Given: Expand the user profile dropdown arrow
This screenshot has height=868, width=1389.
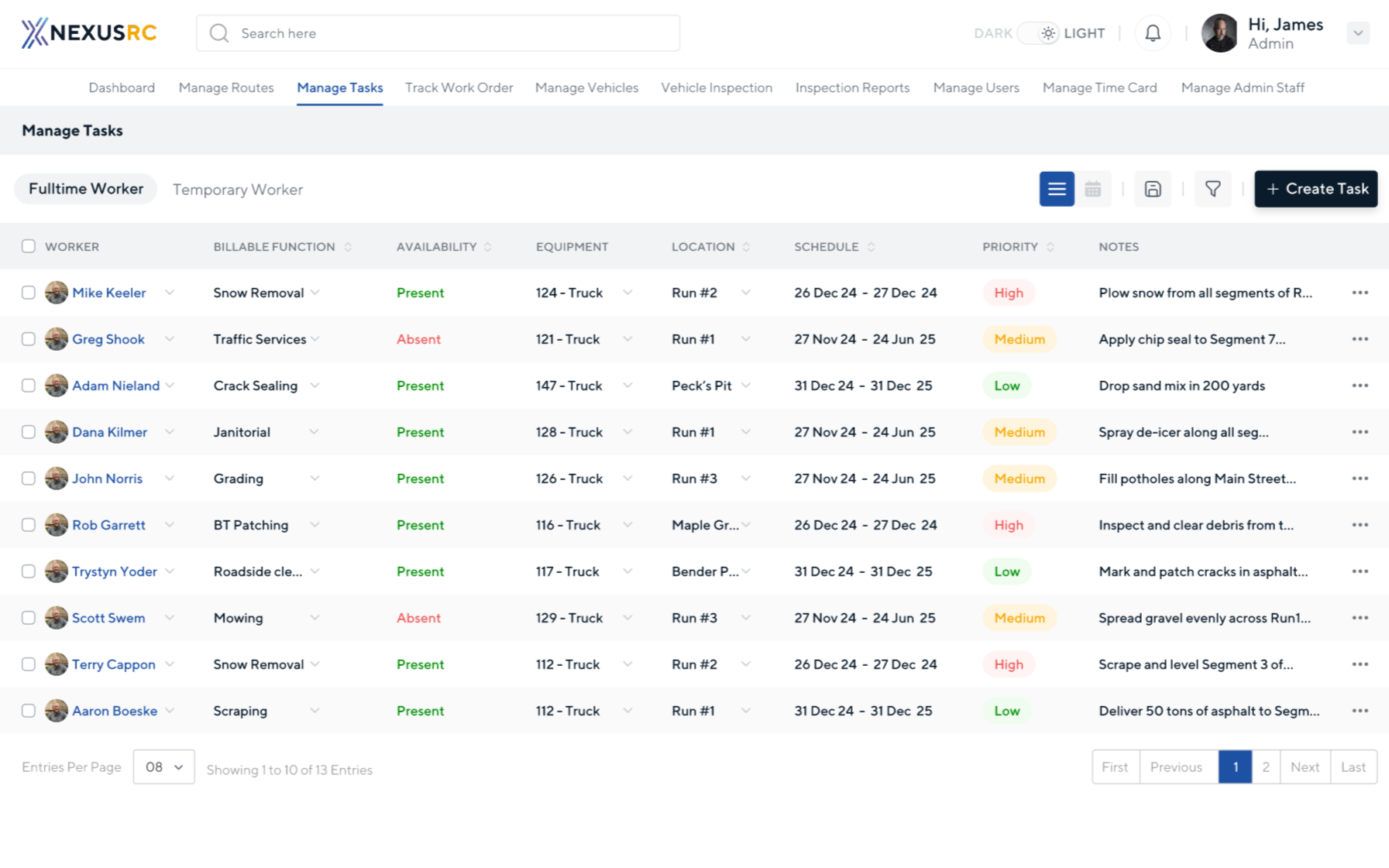Looking at the screenshot, I should (x=1357, y=33).
